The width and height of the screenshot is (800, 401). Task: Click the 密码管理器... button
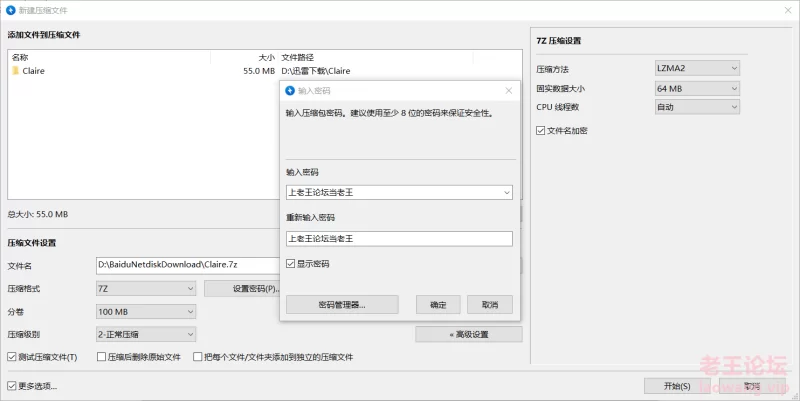click(x=342, y=305)
